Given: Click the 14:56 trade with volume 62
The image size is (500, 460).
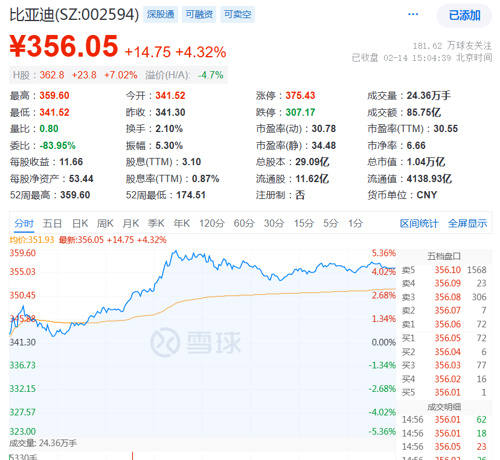Looking at the screenshot, I should 444,420.
